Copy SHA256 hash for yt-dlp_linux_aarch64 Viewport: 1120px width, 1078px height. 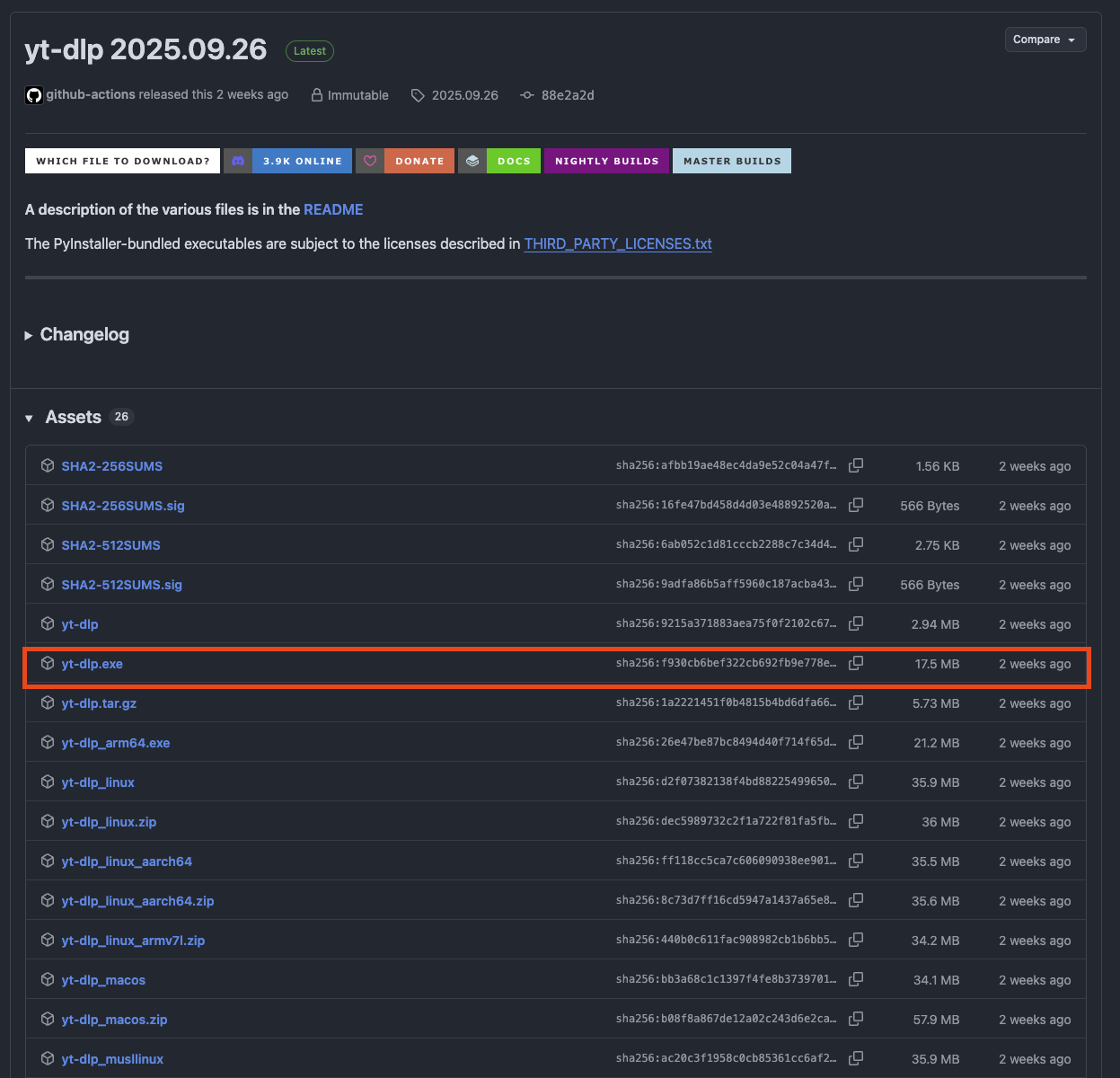click(856, 861)
